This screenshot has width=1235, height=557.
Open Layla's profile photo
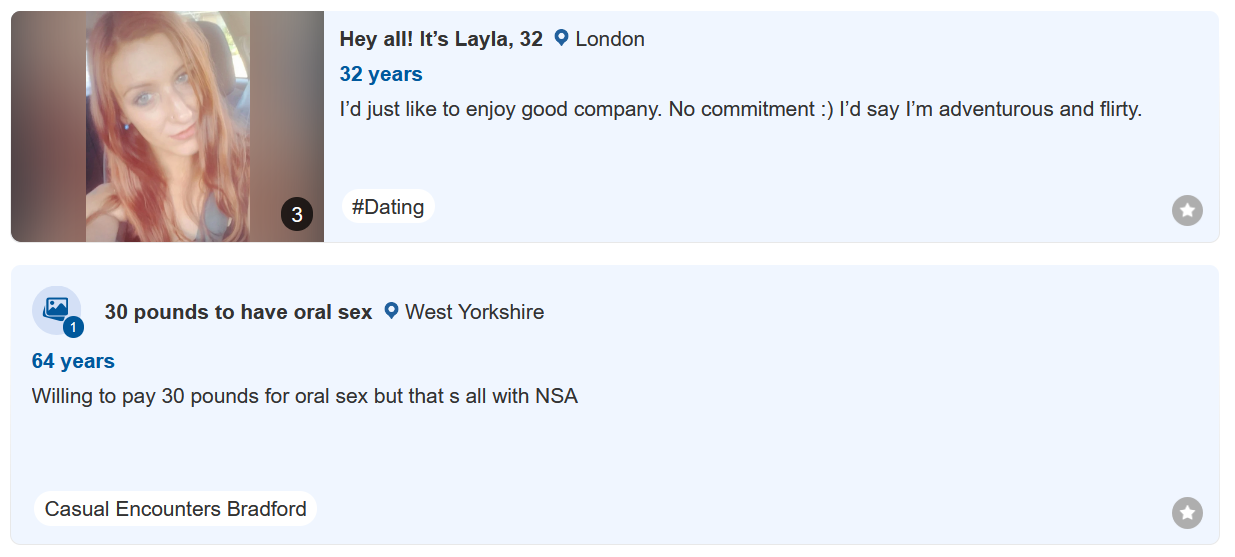[167, 120]
